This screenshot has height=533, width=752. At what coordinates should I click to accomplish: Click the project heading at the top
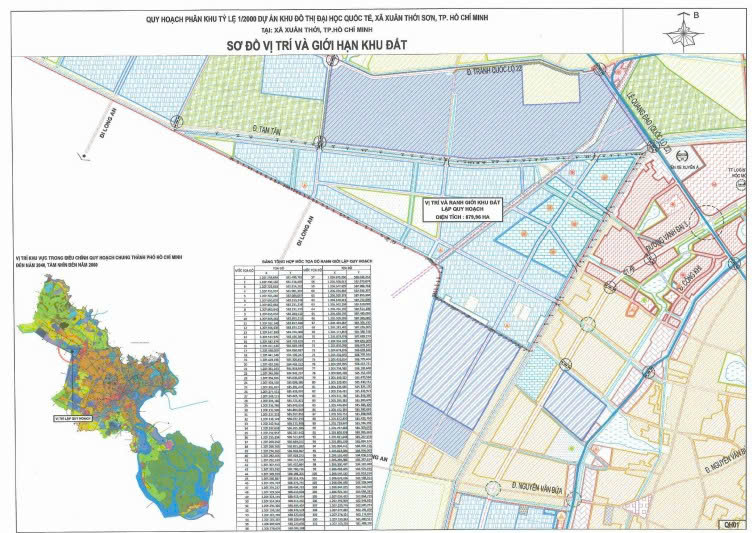click(x=375, y=18)
